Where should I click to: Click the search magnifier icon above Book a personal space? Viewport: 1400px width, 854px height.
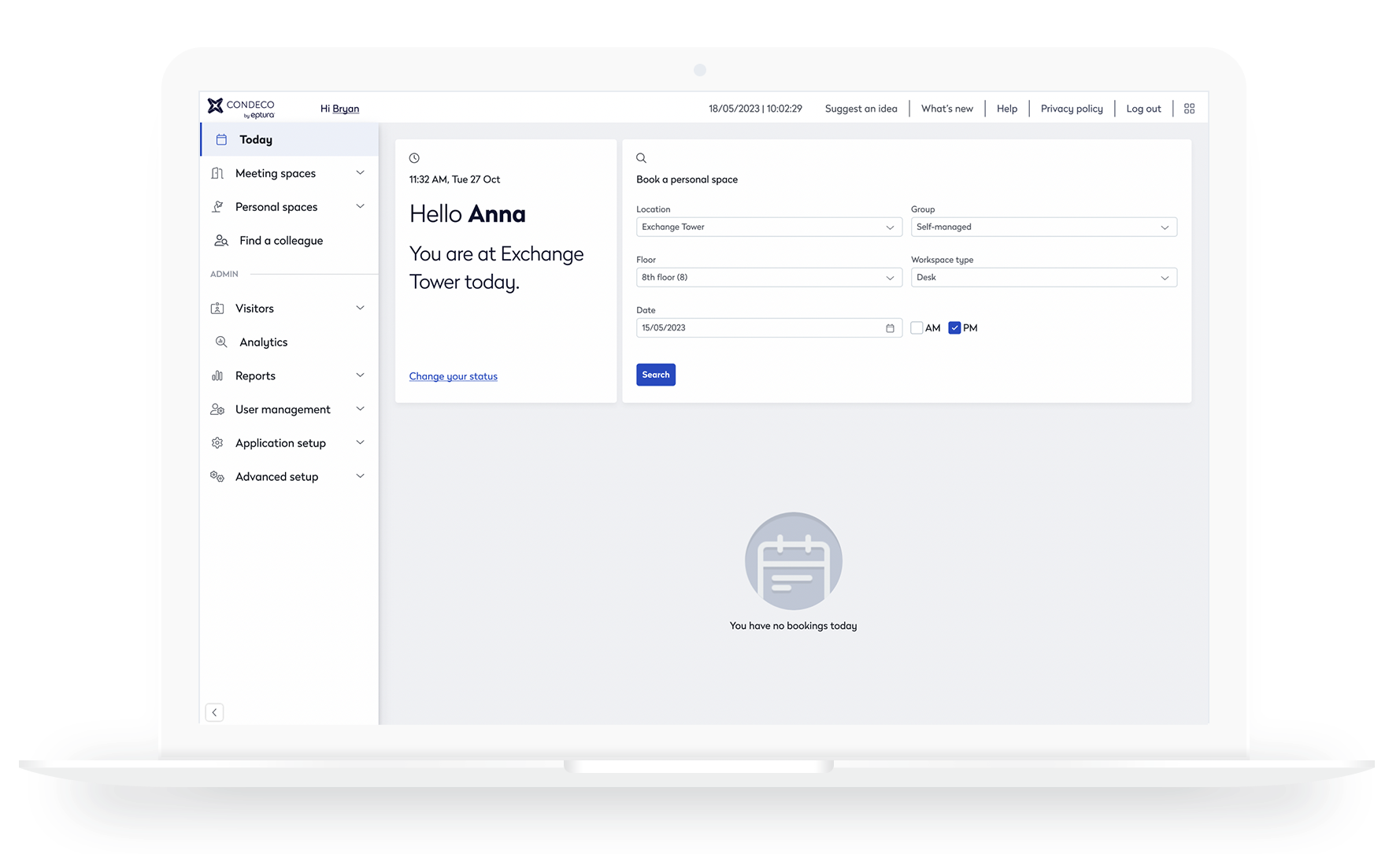(641, 158)
